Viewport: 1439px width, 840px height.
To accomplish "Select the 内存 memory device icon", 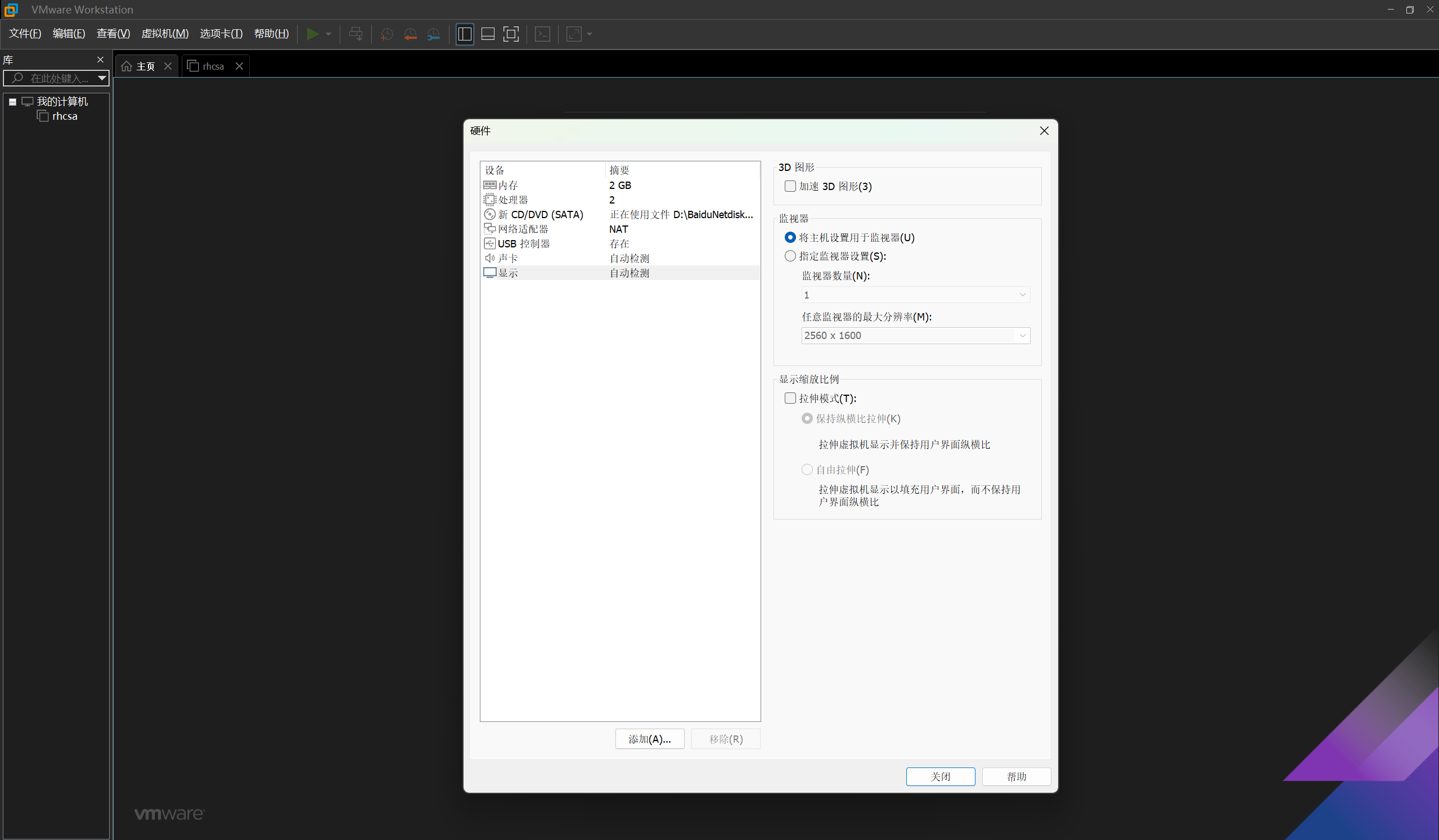I will [x=489, y=185].
